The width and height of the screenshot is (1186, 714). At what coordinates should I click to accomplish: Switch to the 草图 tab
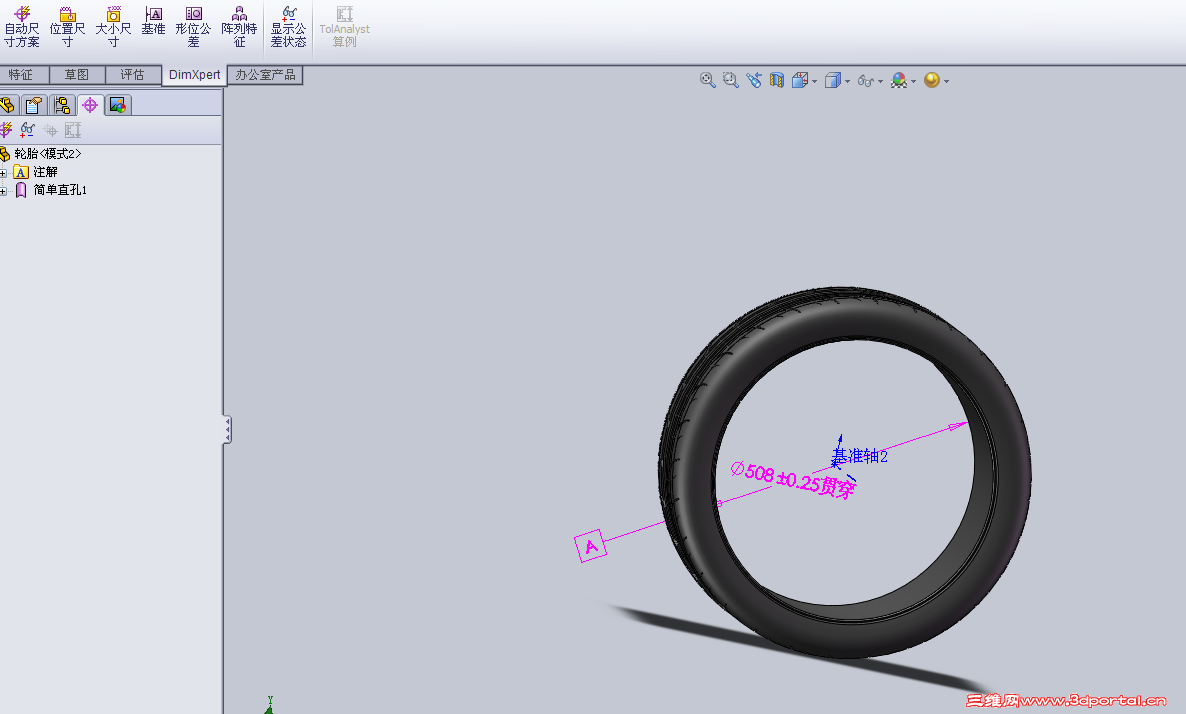tap(77, 75)
